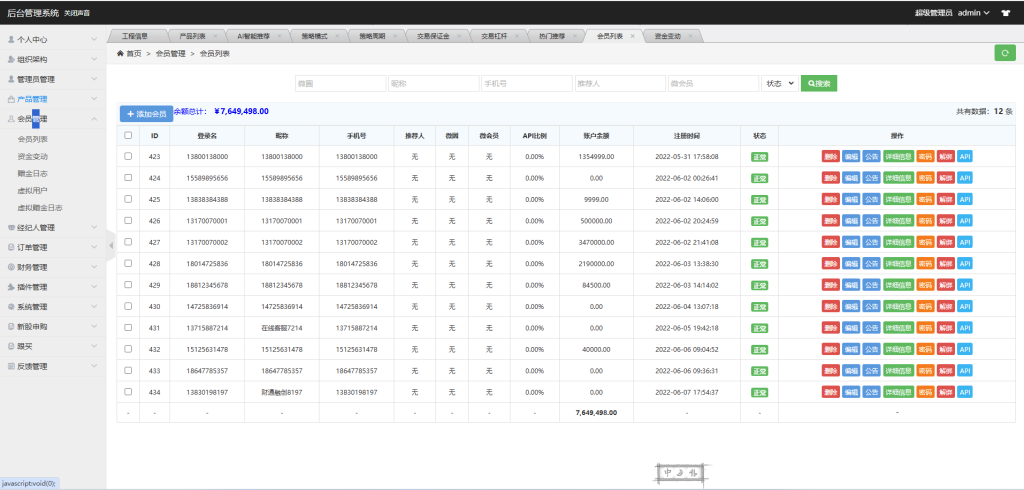Image resolution: width=1024 pixels, height=490 pixels.
Task: Switch to the 产品列表 tab
Action: click(x=194, y=36)
